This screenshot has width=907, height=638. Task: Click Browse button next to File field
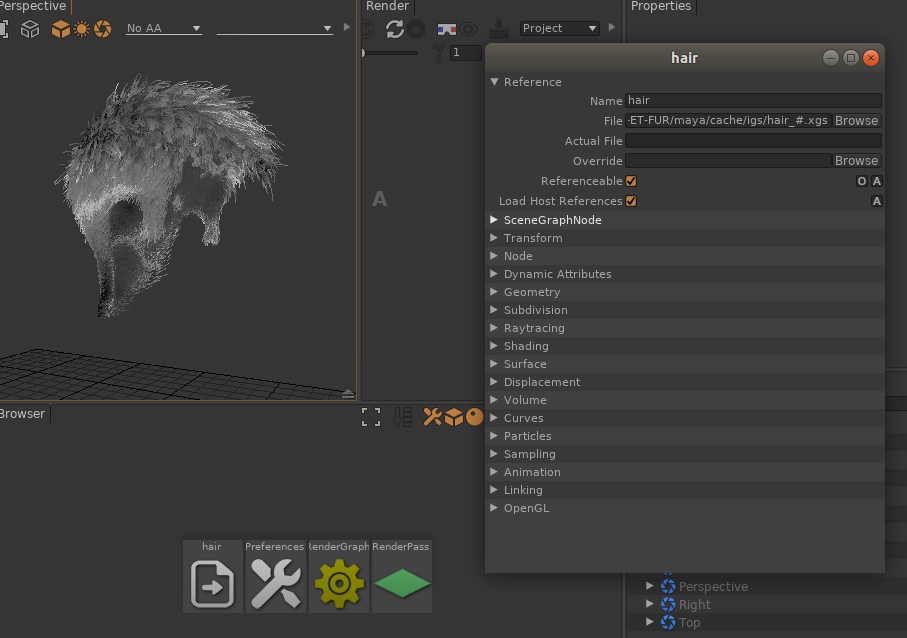click(857, 121)
